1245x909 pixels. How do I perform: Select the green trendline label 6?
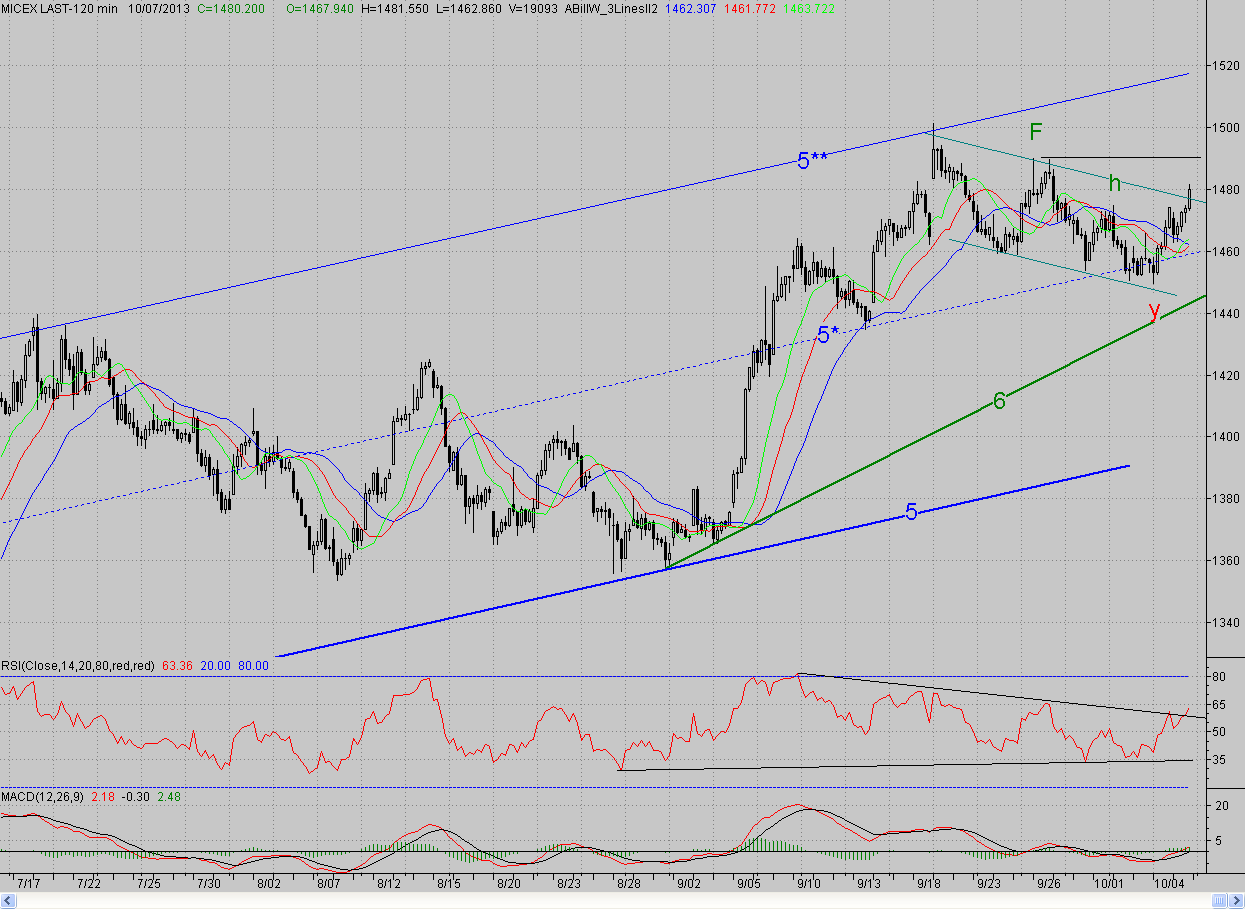pos(999,401)
